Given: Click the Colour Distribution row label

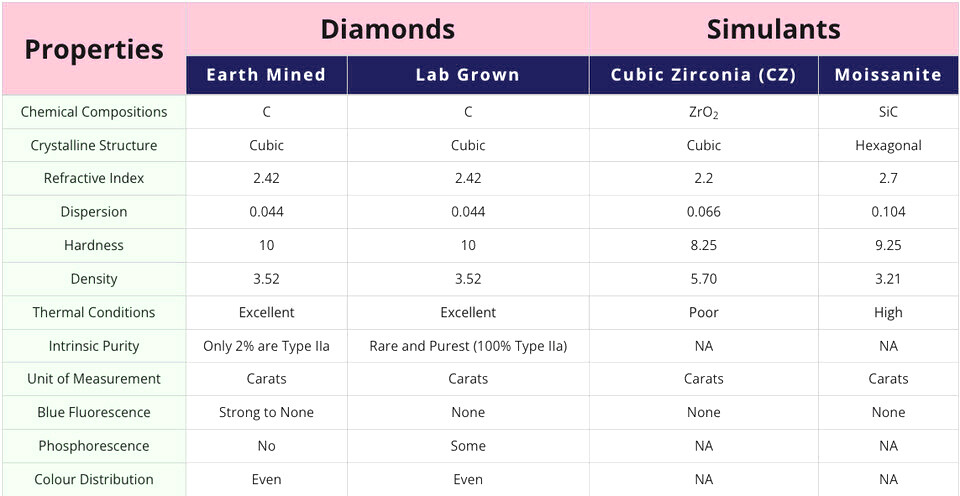Looking at the screenshot, I should point(94,479).
